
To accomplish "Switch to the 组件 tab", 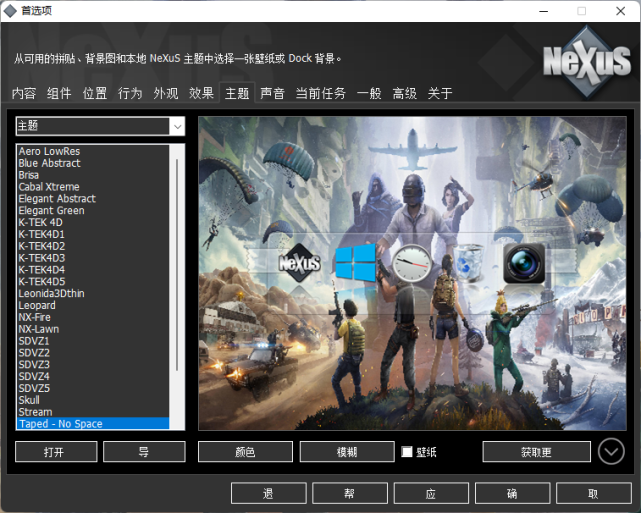I will point(59,93).
